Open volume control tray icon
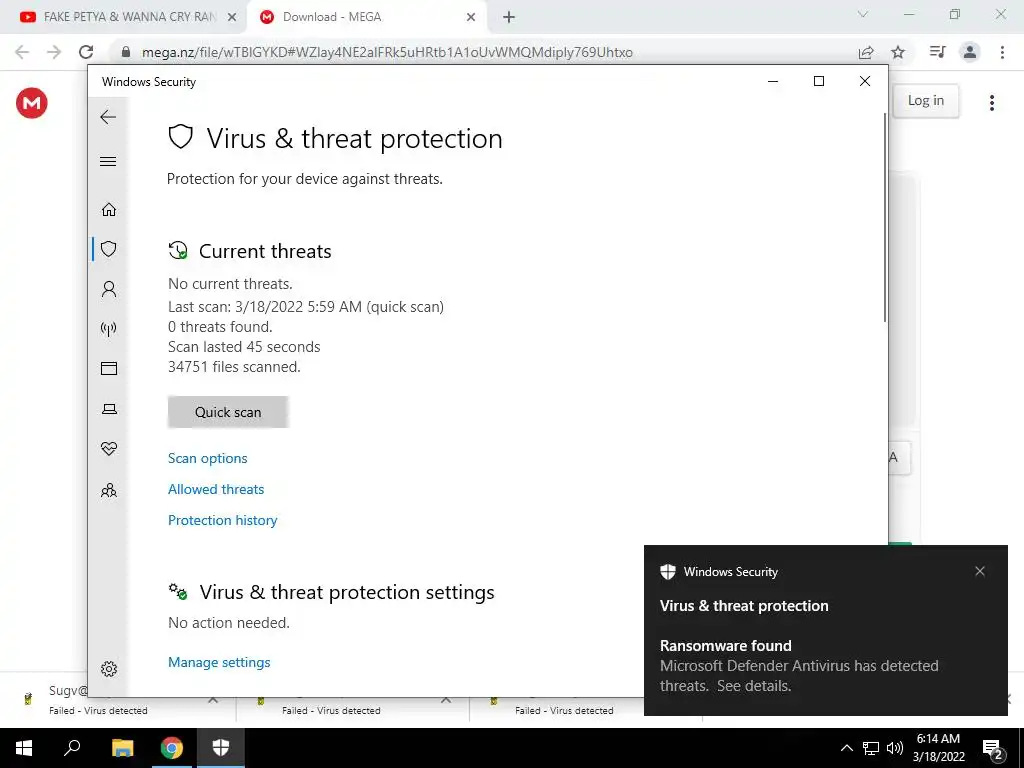 (x=895, y=748)
